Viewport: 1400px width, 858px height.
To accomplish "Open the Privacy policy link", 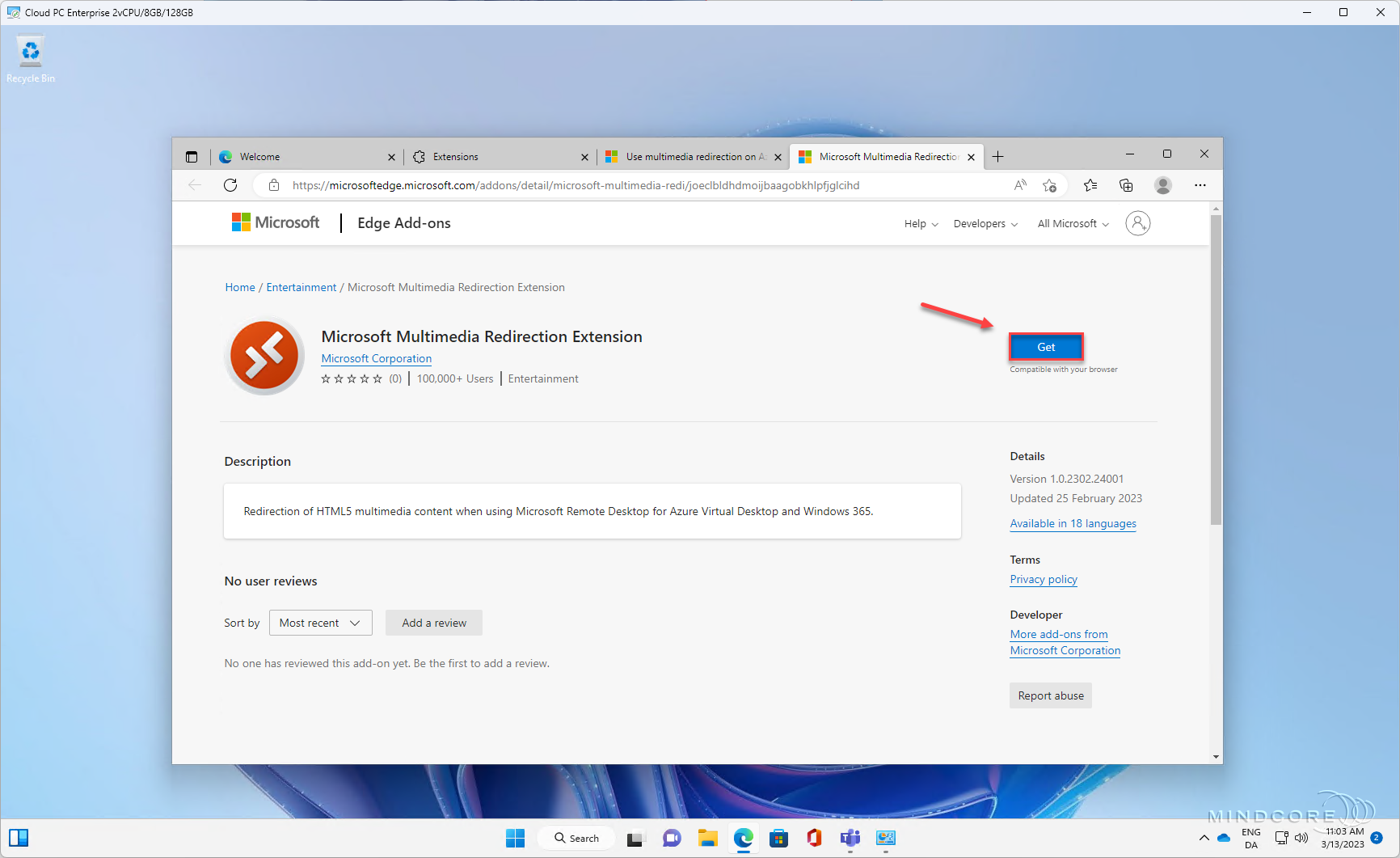I will 1043,579.
